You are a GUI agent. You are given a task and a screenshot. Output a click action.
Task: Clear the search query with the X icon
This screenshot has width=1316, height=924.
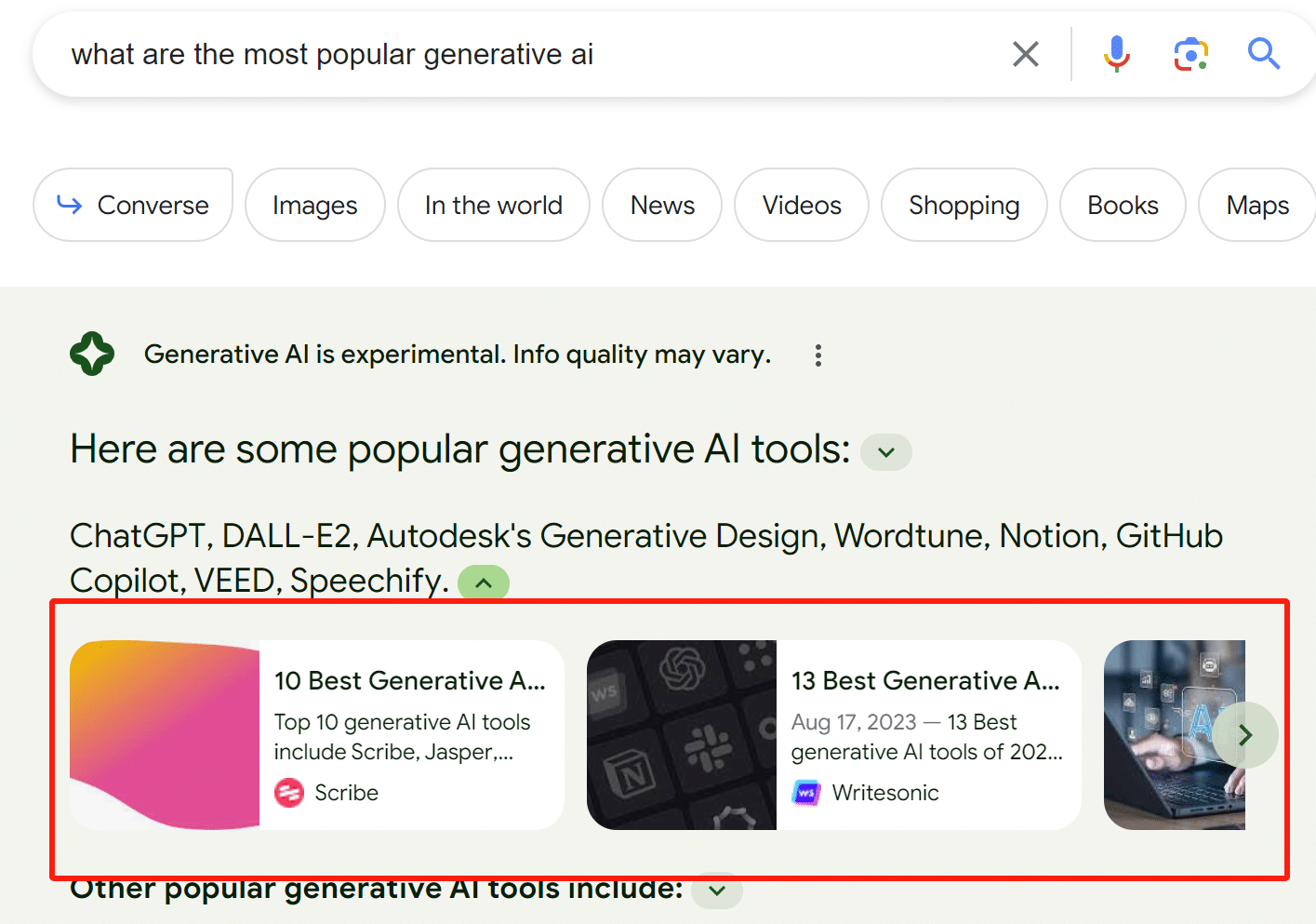pos(1025,54)
